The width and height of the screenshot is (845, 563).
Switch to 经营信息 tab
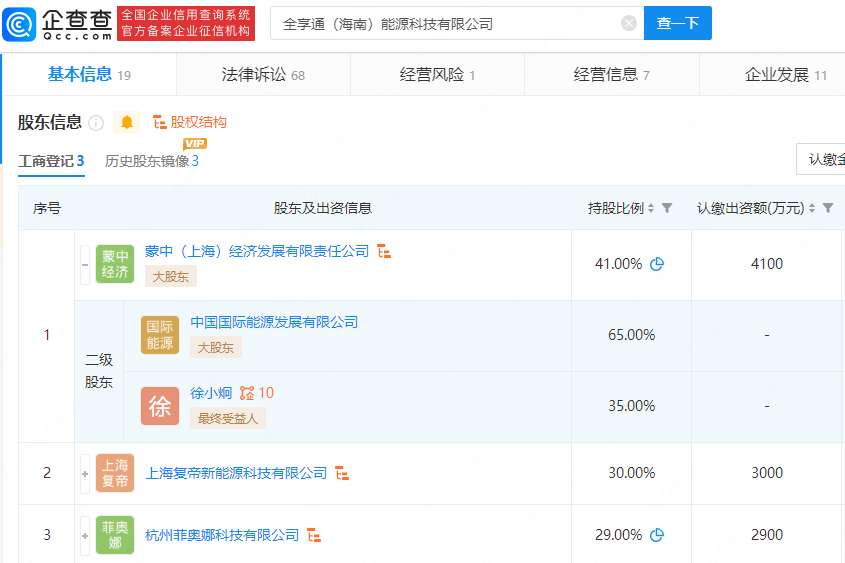[x=611, y=74]
